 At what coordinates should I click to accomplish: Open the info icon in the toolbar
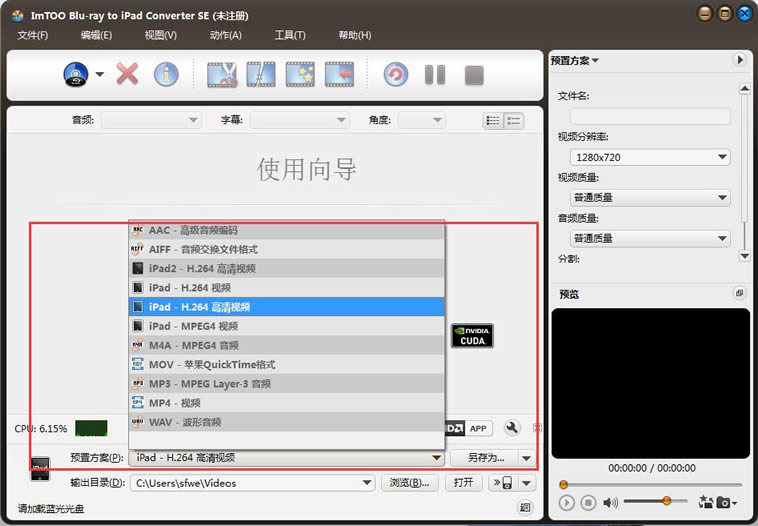(x=166, y=74)
